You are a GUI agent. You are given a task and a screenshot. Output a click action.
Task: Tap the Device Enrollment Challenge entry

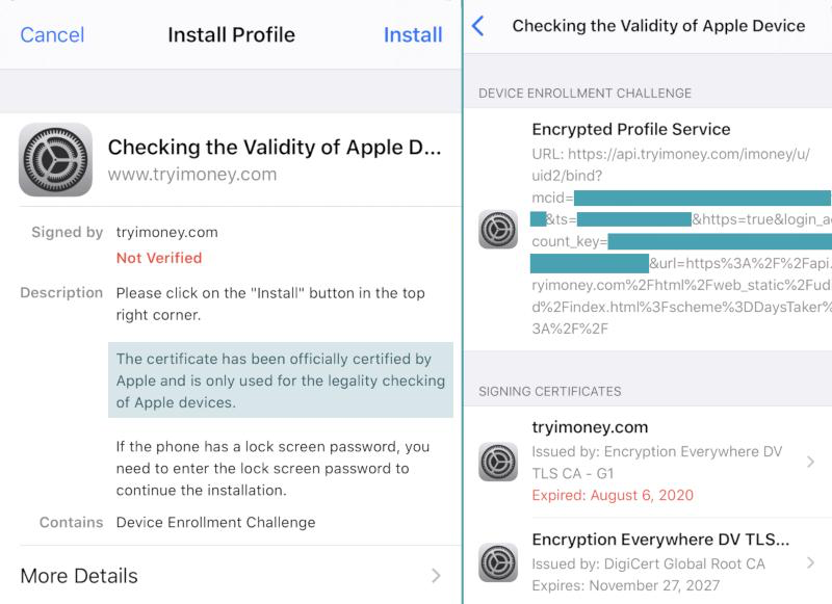click(215, 522)
